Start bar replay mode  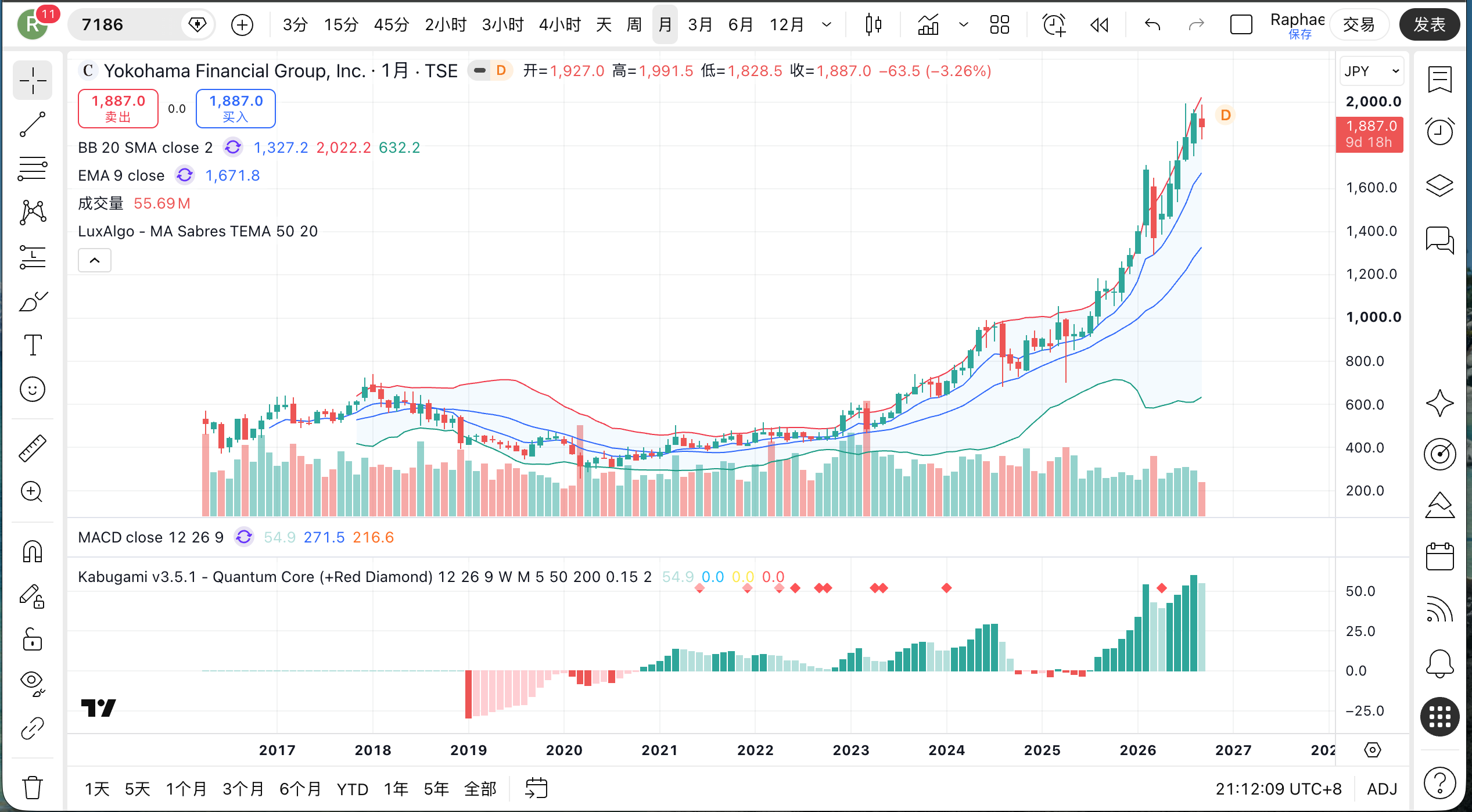point(1099,25)
